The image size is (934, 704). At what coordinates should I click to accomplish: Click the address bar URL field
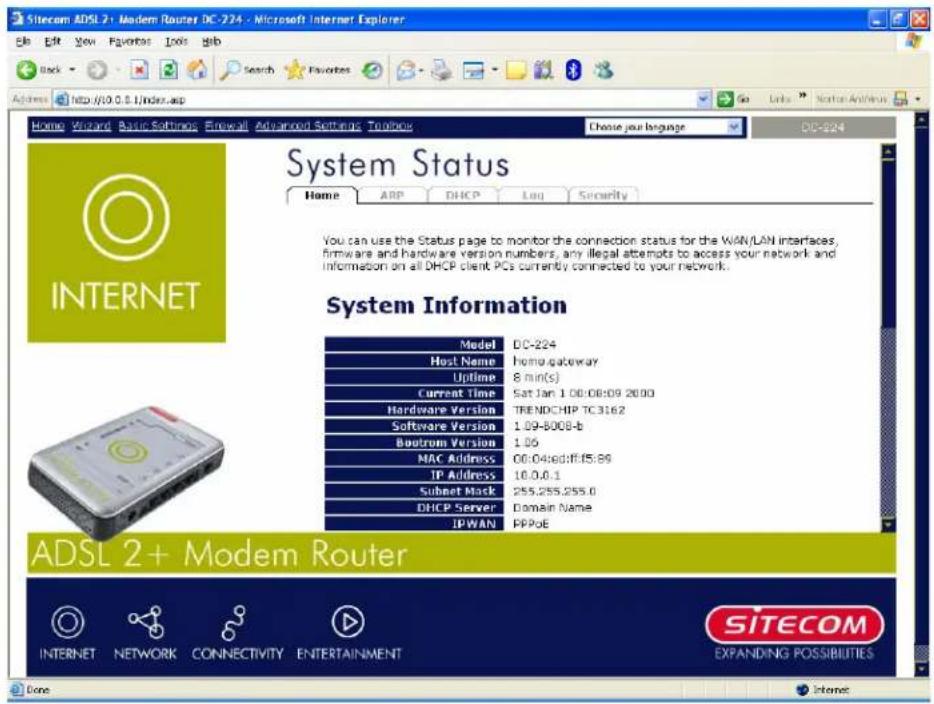382,99
